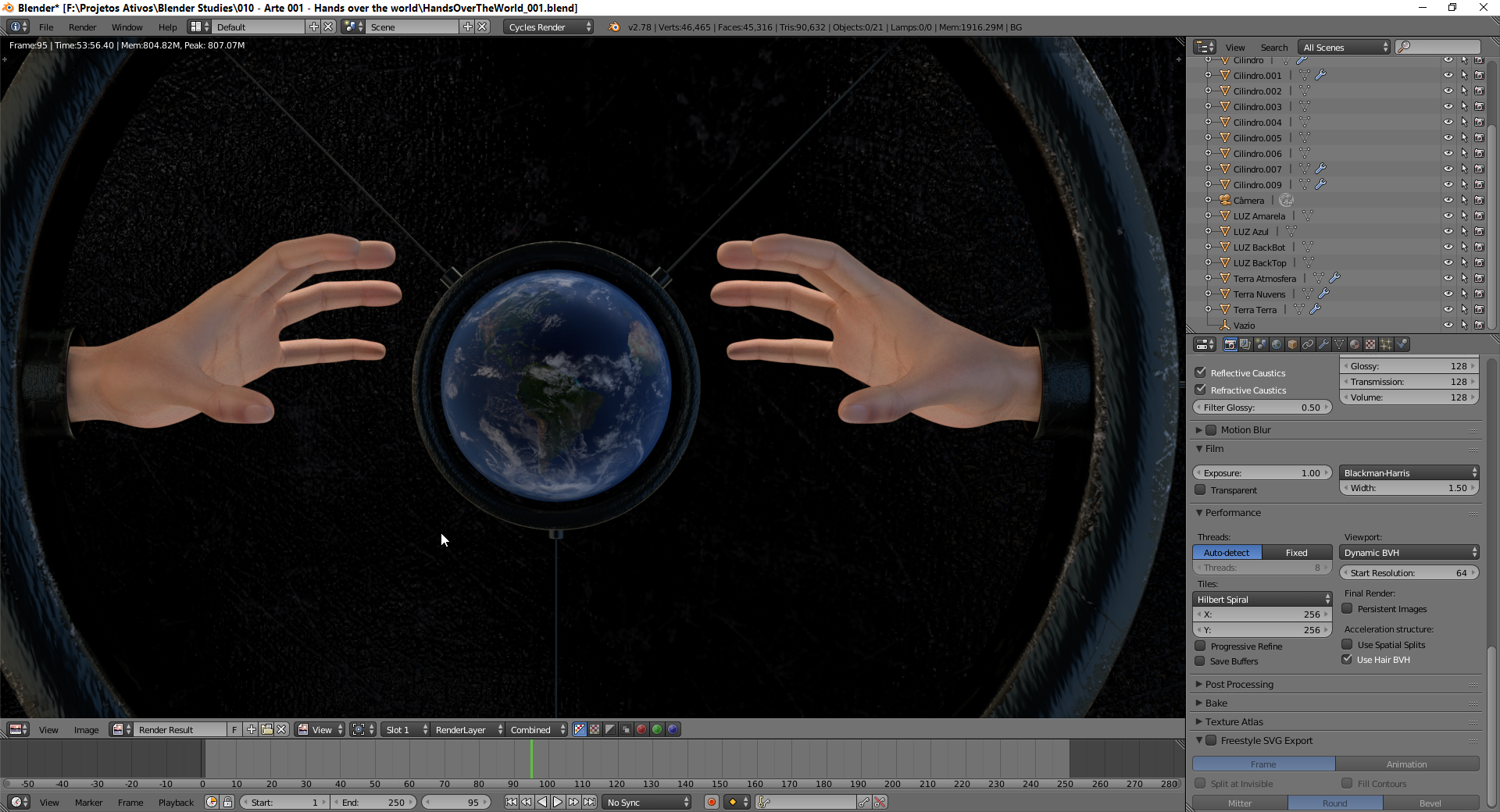Open the Help menu
The height and width of the screenshot is (812, 1500).
pos(167,27)
